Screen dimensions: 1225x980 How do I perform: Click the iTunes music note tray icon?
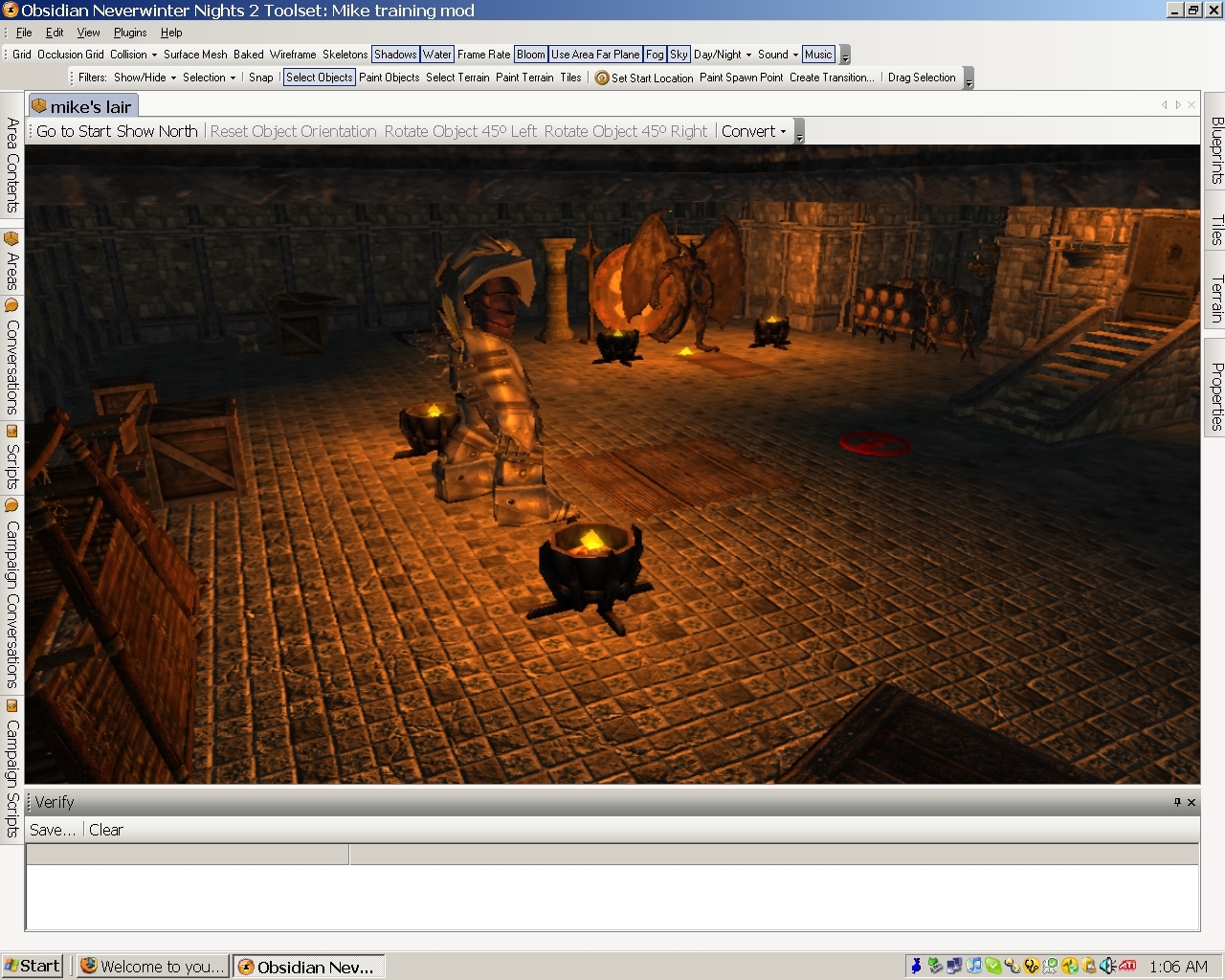973,966
